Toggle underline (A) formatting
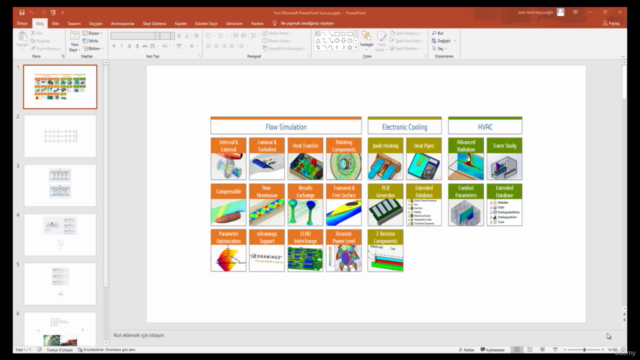 [x=129, y=47]
